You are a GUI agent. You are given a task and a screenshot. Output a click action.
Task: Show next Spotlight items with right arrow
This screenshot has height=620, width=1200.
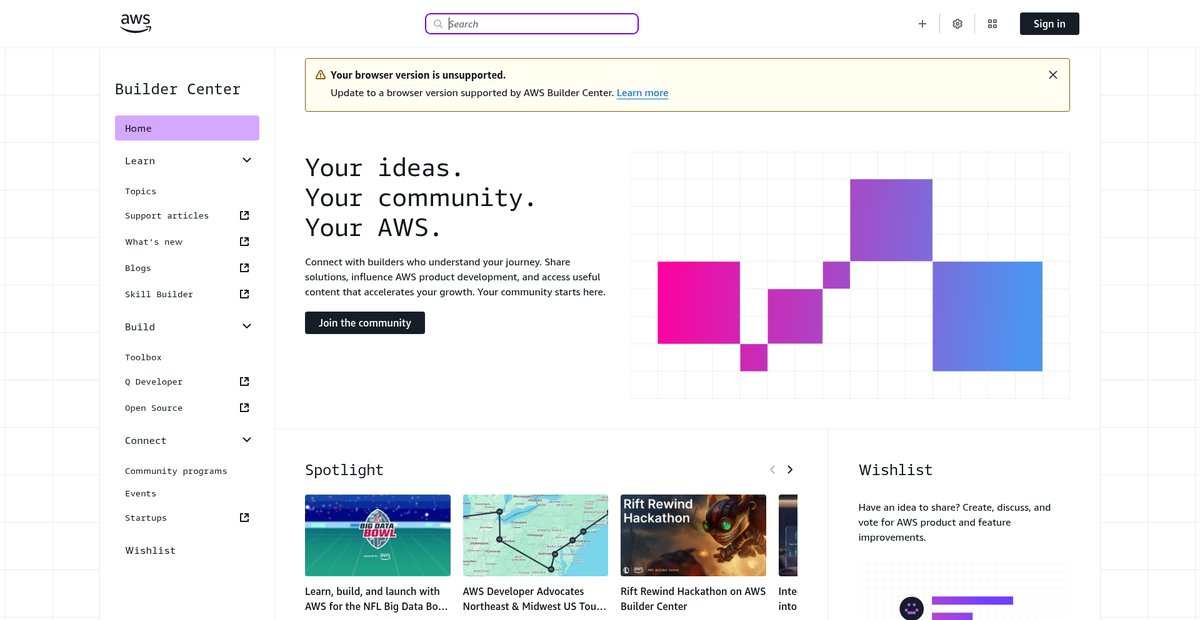click(x=790, y=470)
